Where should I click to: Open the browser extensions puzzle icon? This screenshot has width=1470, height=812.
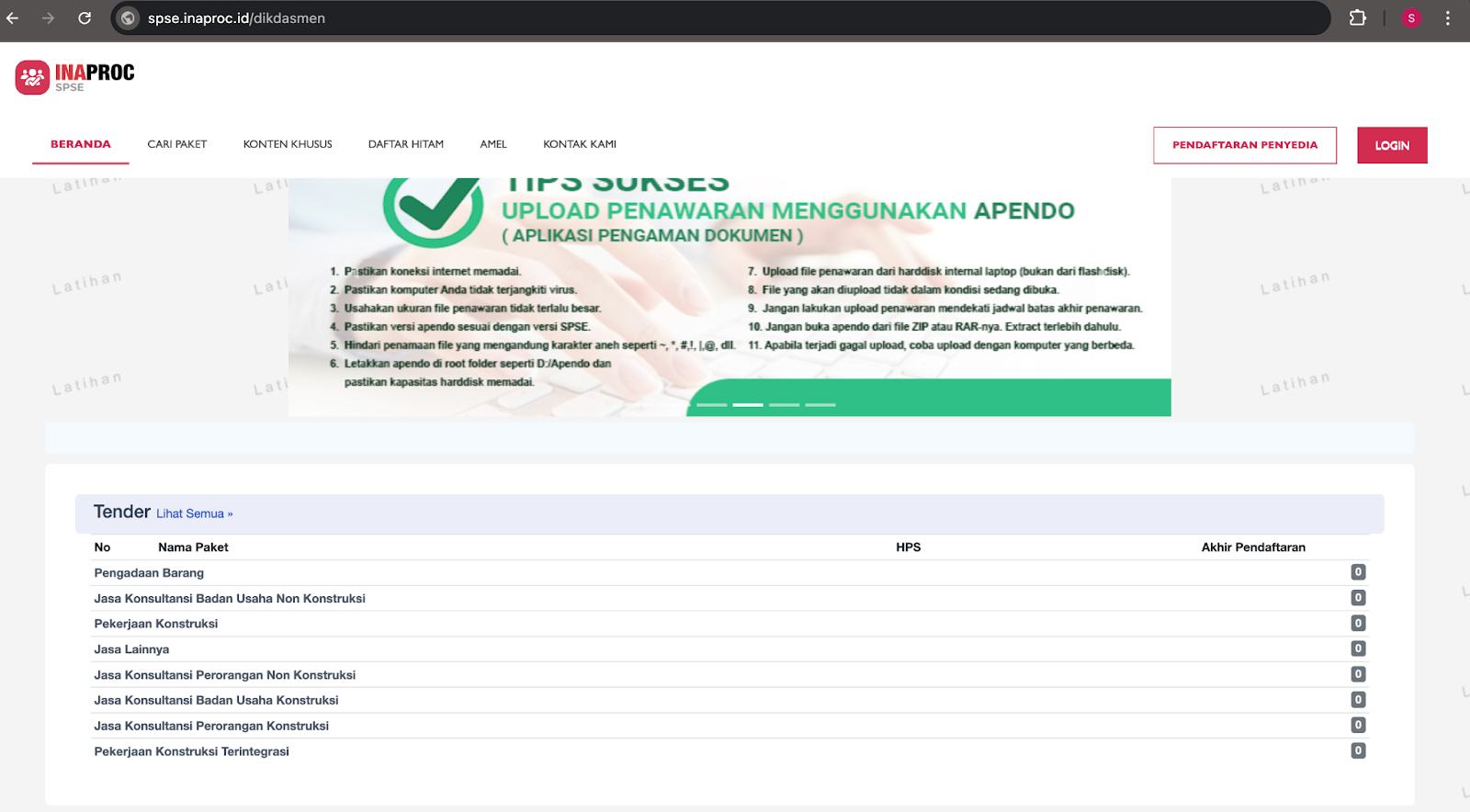[1357, 17]
